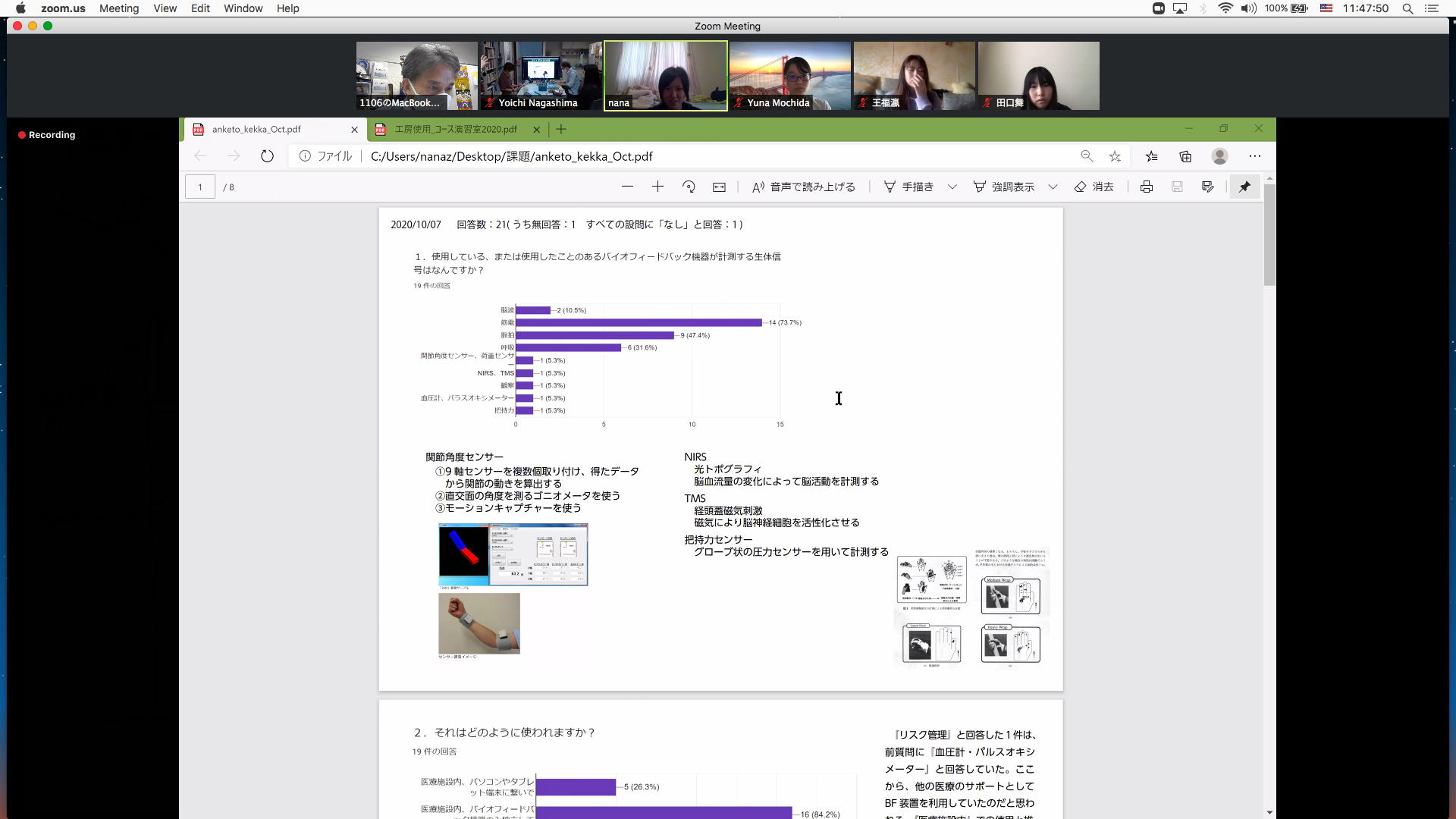Toggle the 強調表示 highlight tool

1004,187
